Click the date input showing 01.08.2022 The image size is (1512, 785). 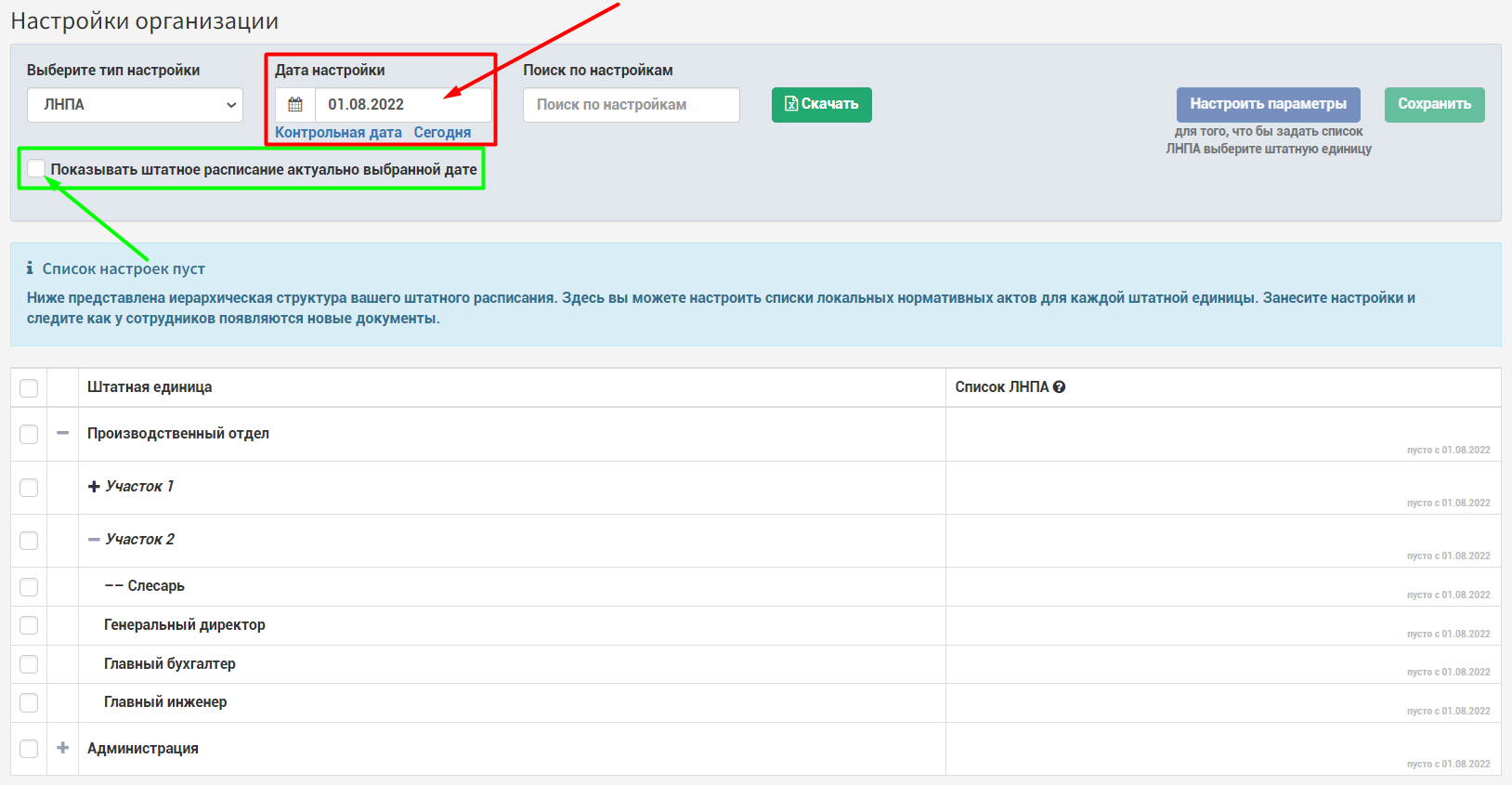coord(403,105)
